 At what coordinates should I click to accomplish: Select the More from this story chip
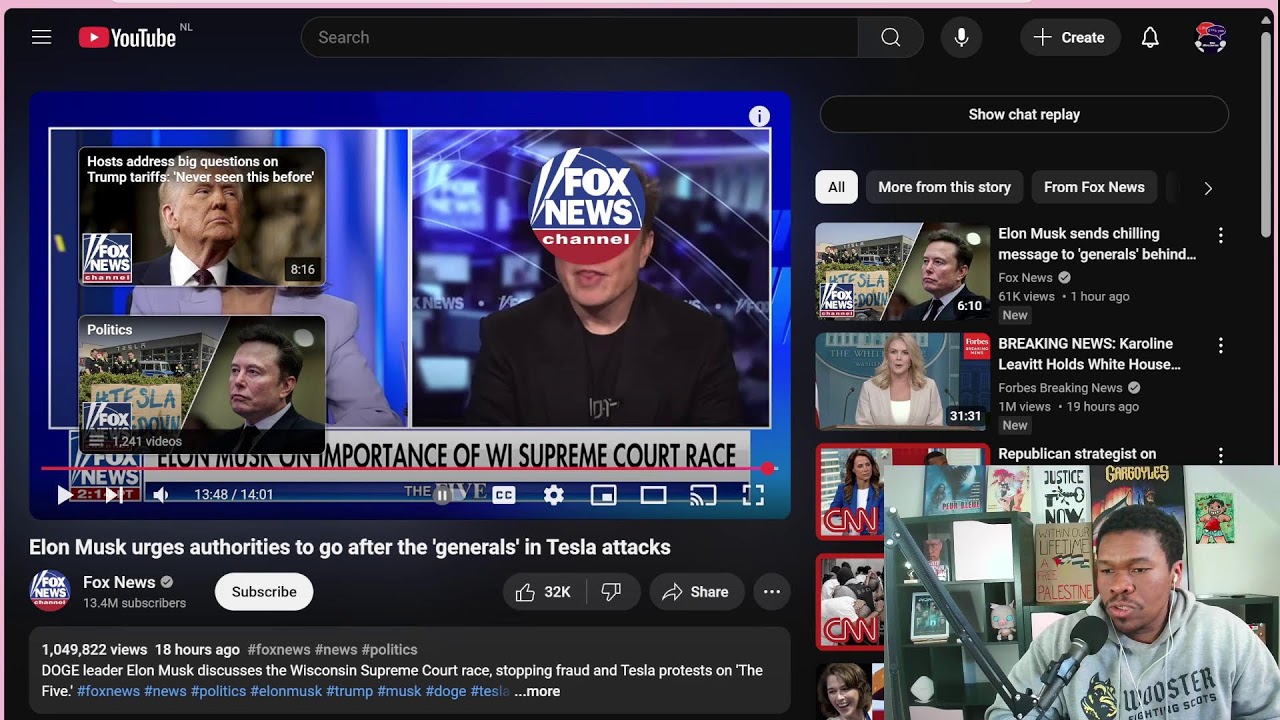click(x=944, y=187)
